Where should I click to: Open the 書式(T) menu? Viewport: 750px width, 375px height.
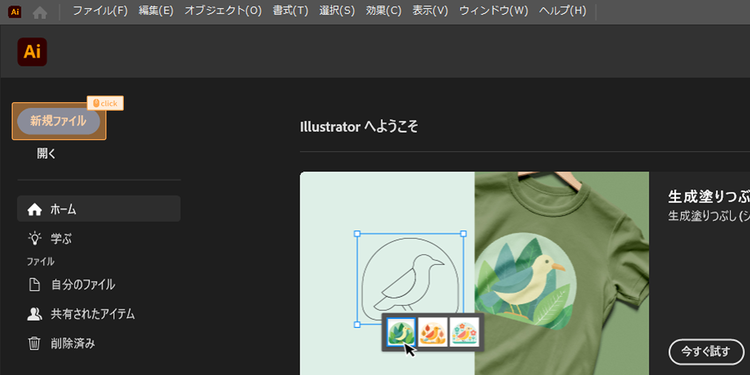290,11
